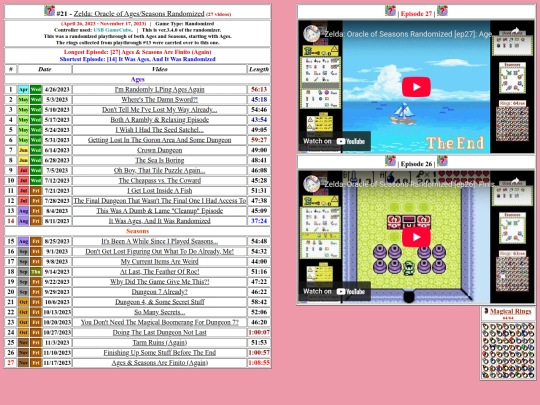Open My Current Items Are Weird
Screen dimensions: 540x405
click(x=159, y=261)
